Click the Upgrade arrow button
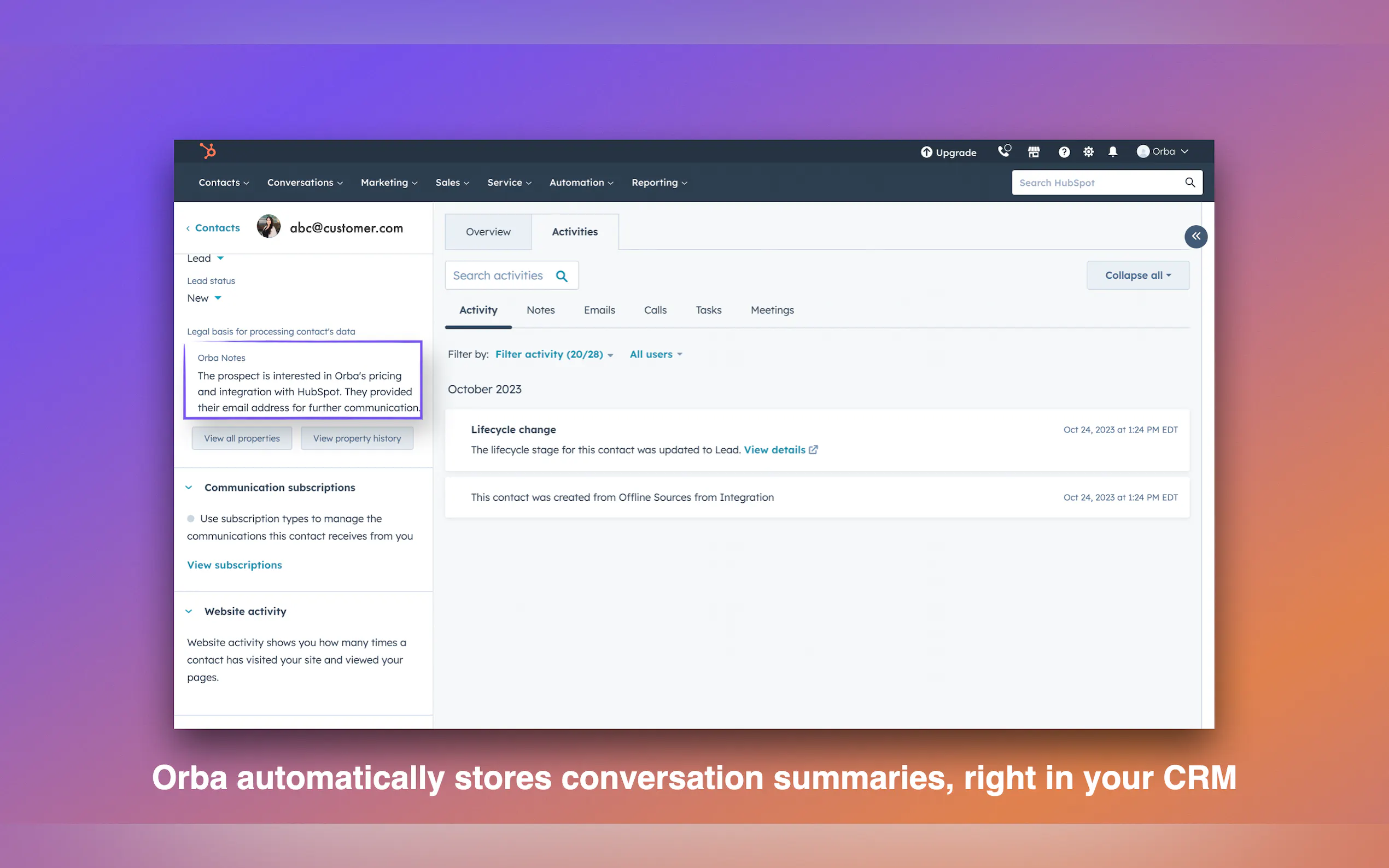 click(x=948, y=152)
